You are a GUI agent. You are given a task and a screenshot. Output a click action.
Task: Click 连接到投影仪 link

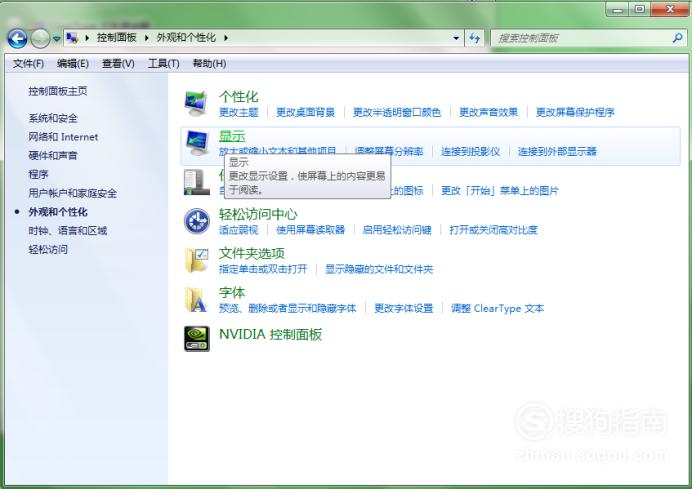(x=470, y=152)
